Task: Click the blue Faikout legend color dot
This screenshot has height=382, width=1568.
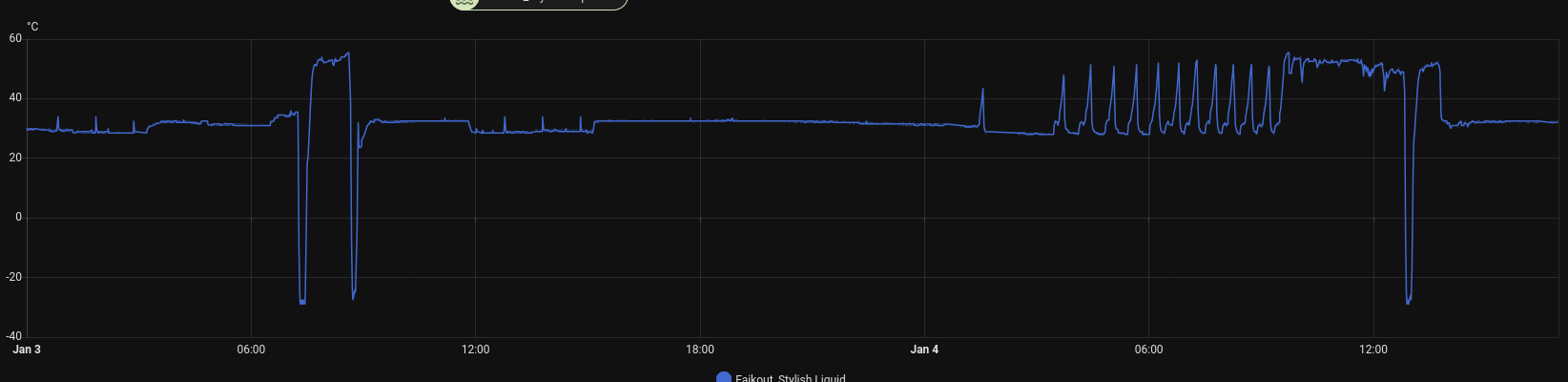Action: point(723,378)
